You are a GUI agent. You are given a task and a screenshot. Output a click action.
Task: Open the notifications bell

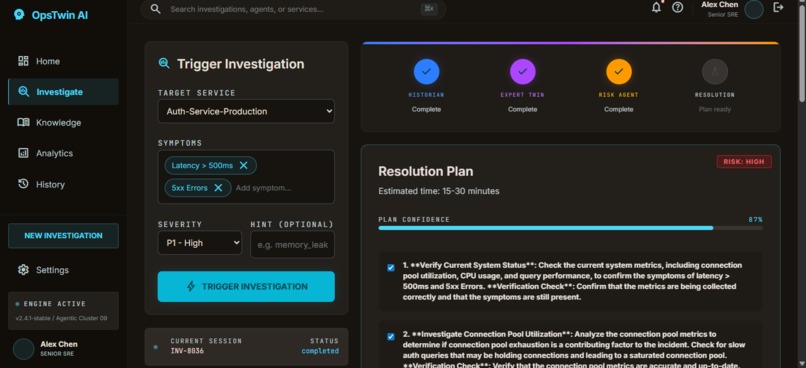[x=656, y=7]
